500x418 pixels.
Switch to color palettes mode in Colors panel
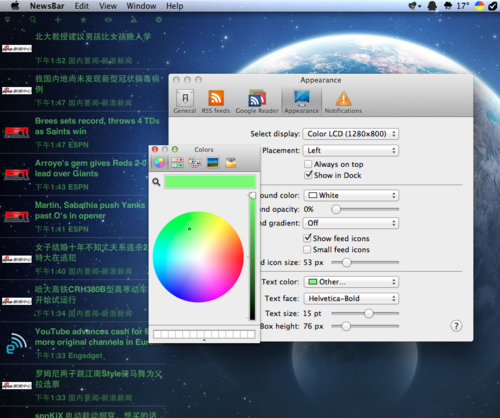coord(195,162)
